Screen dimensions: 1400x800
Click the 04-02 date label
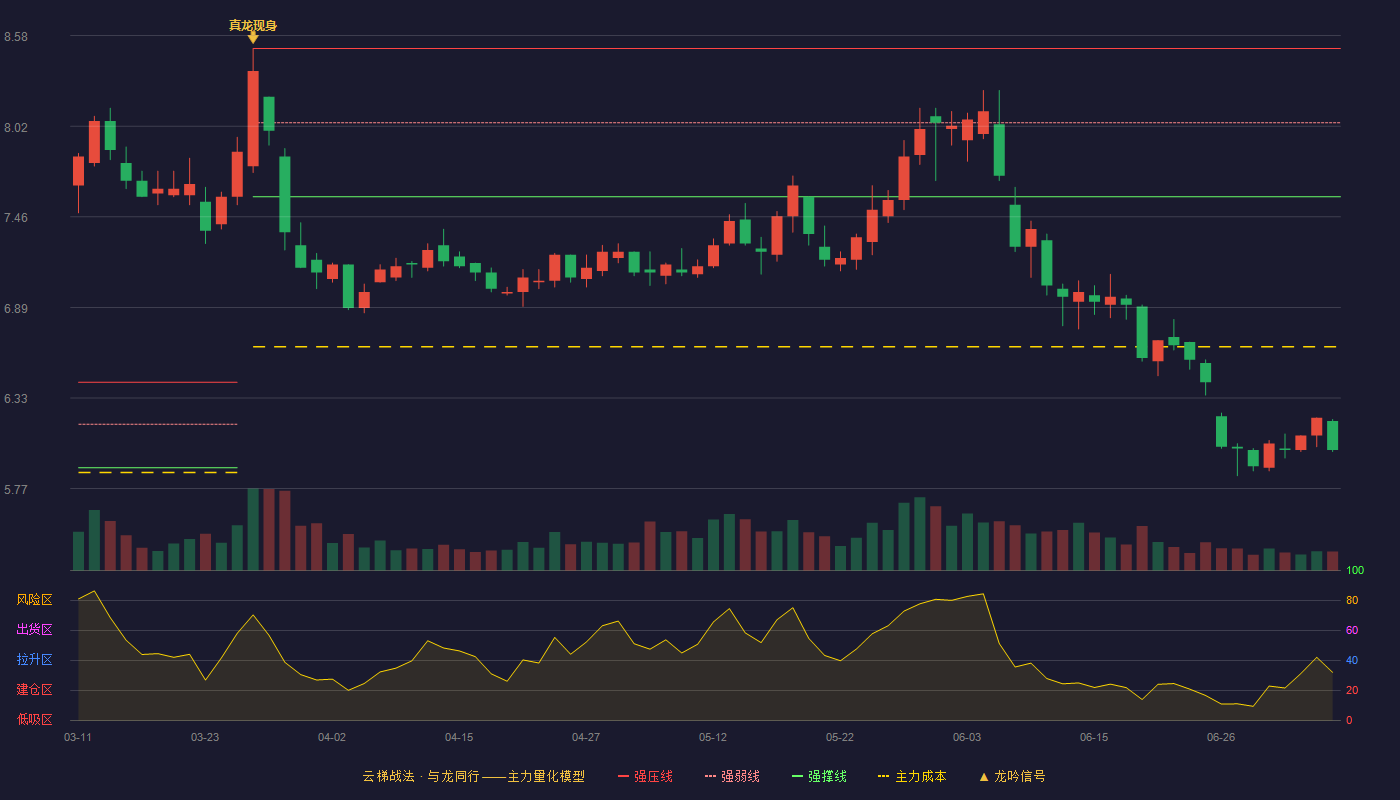click(x=332, y=737)
